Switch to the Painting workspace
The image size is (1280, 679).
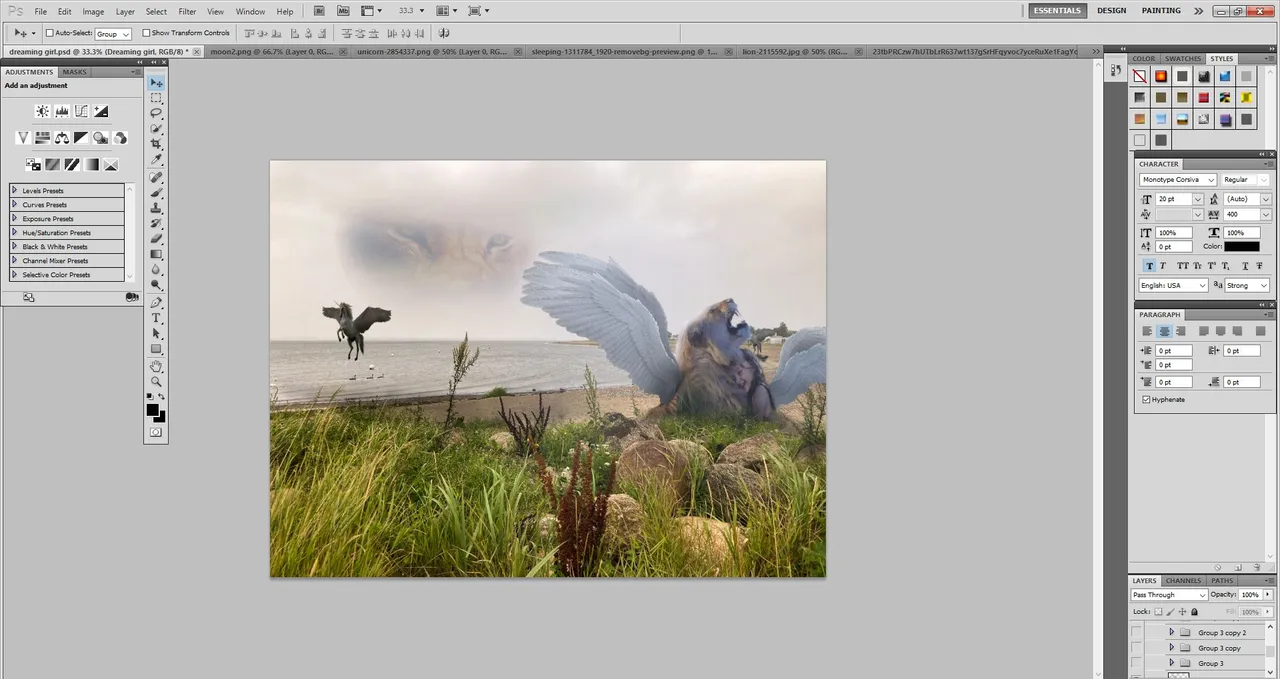point(1161,11)
